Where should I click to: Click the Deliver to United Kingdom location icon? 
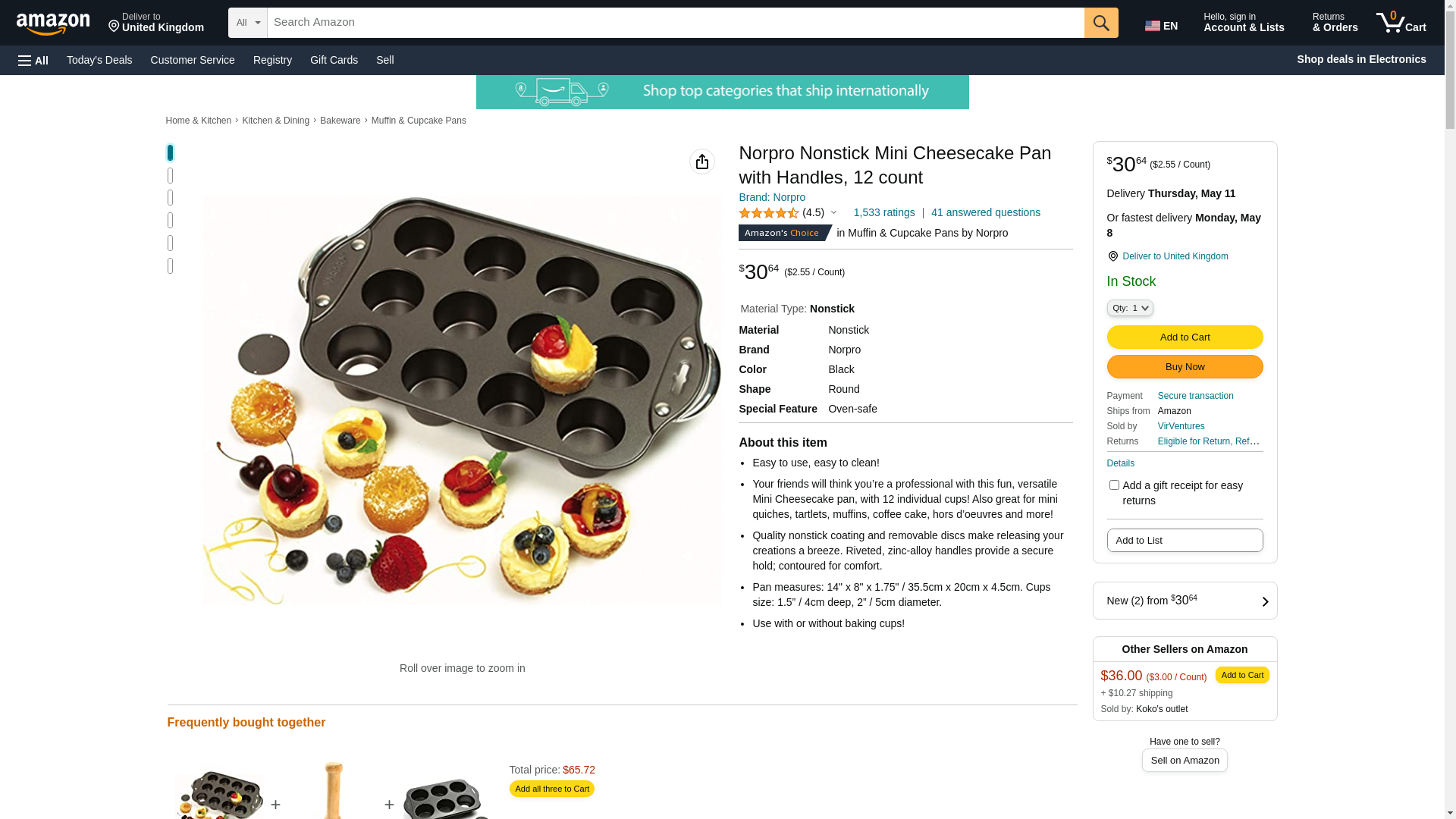(1112, 256)
